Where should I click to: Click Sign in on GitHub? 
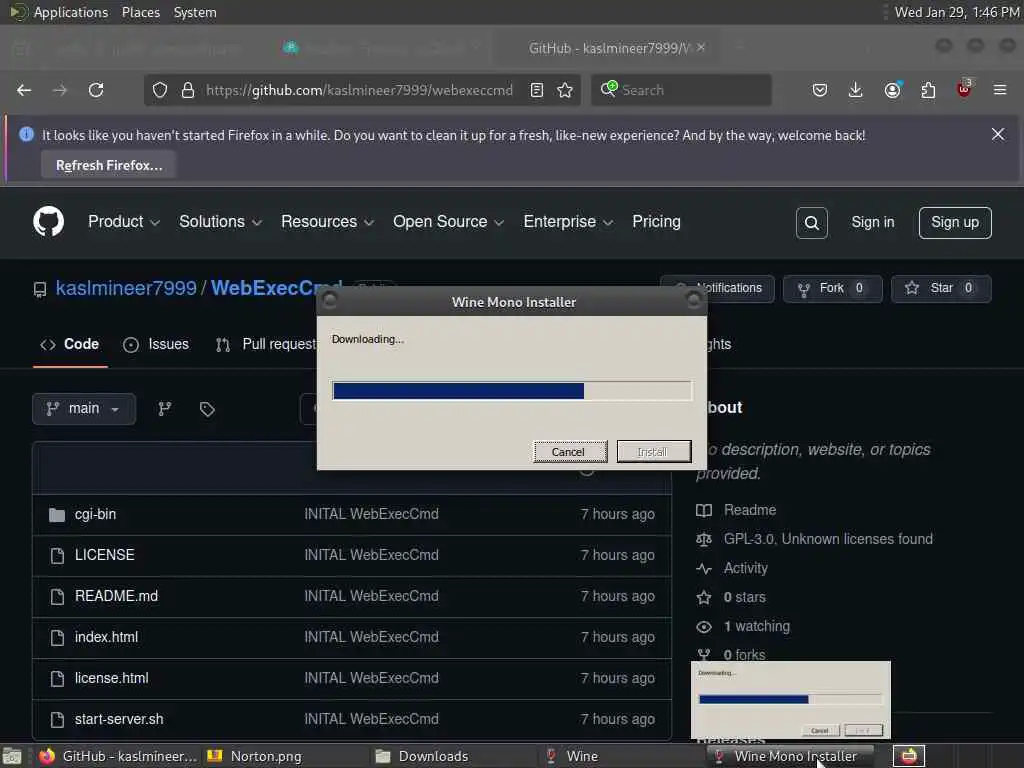tap(872, 223)
